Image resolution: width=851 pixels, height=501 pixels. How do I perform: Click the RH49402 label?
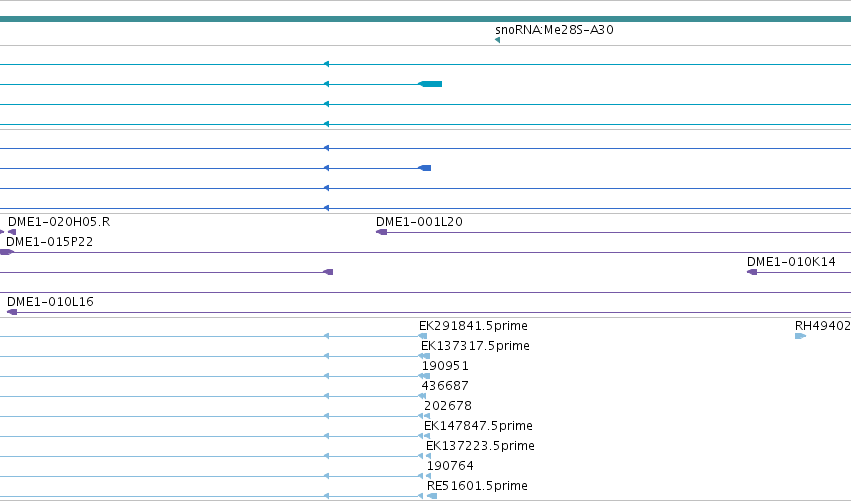pyautogui.click(x=822, y=326)
